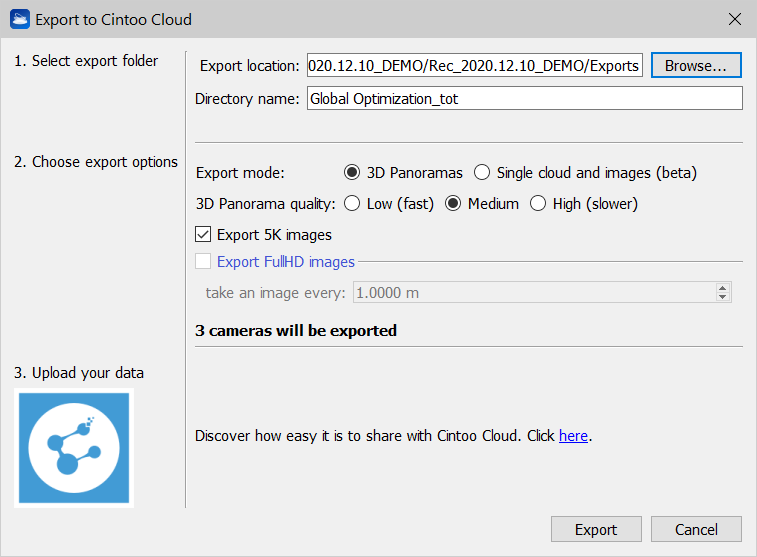Uncheck Export 5K images checkbox
This screenshot has width=757, height=557.
tap(204, 235)
